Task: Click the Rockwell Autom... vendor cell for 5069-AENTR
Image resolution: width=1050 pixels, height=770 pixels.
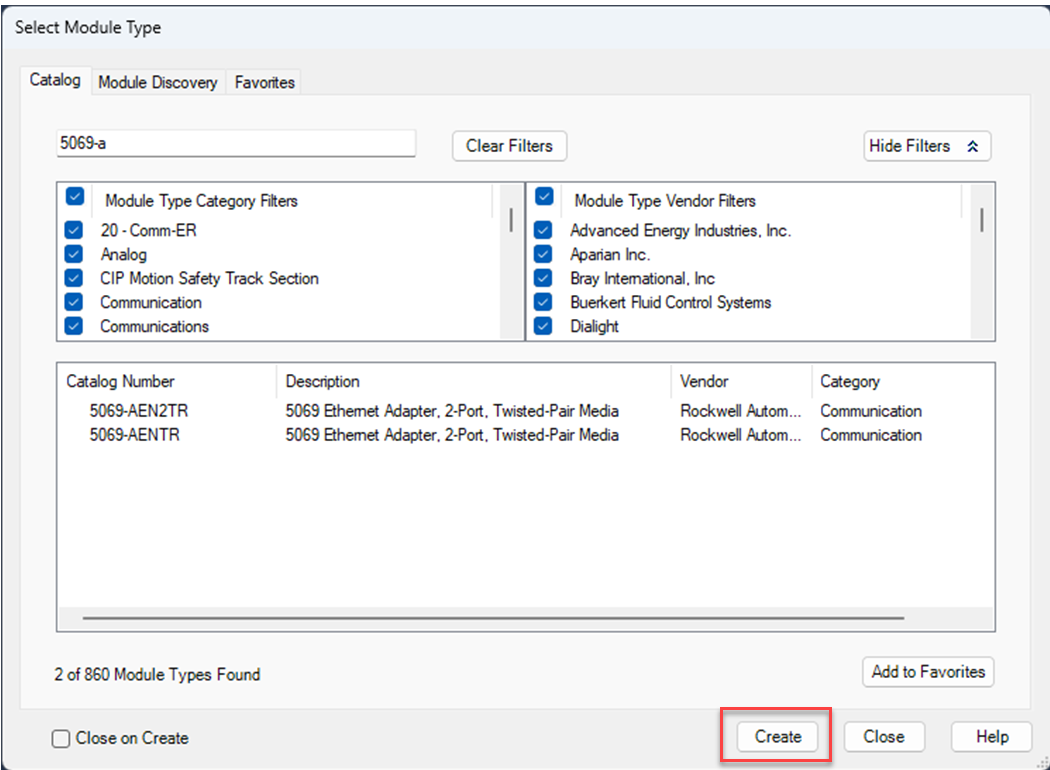Action: [x=741, y=435]
